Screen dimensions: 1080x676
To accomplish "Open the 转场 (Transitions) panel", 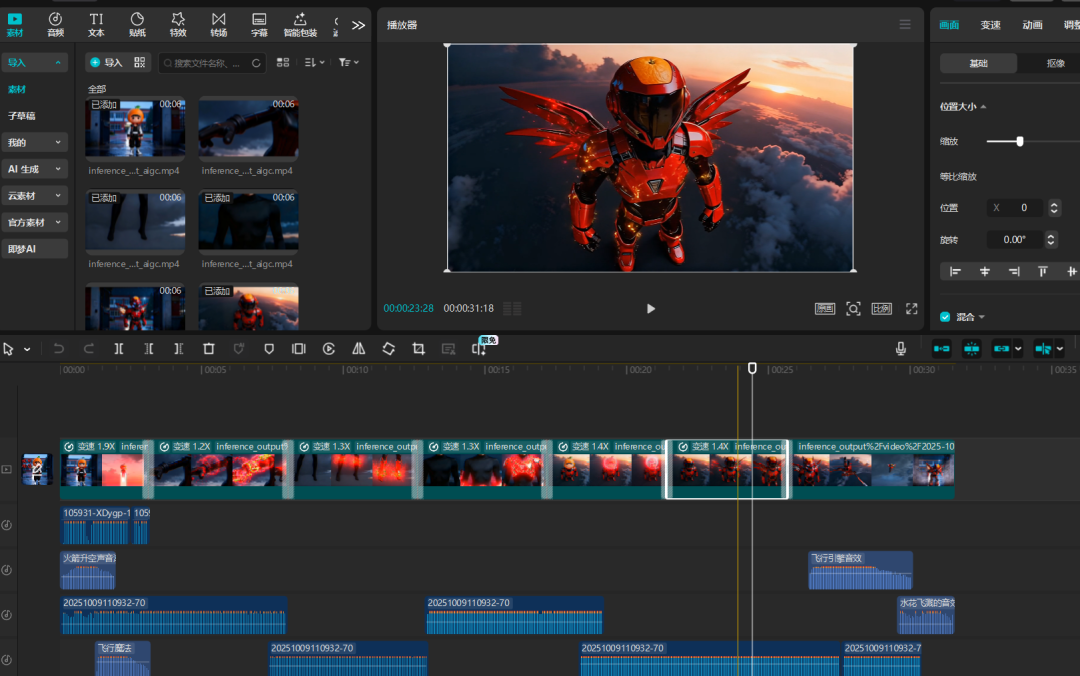I will 218,24.
